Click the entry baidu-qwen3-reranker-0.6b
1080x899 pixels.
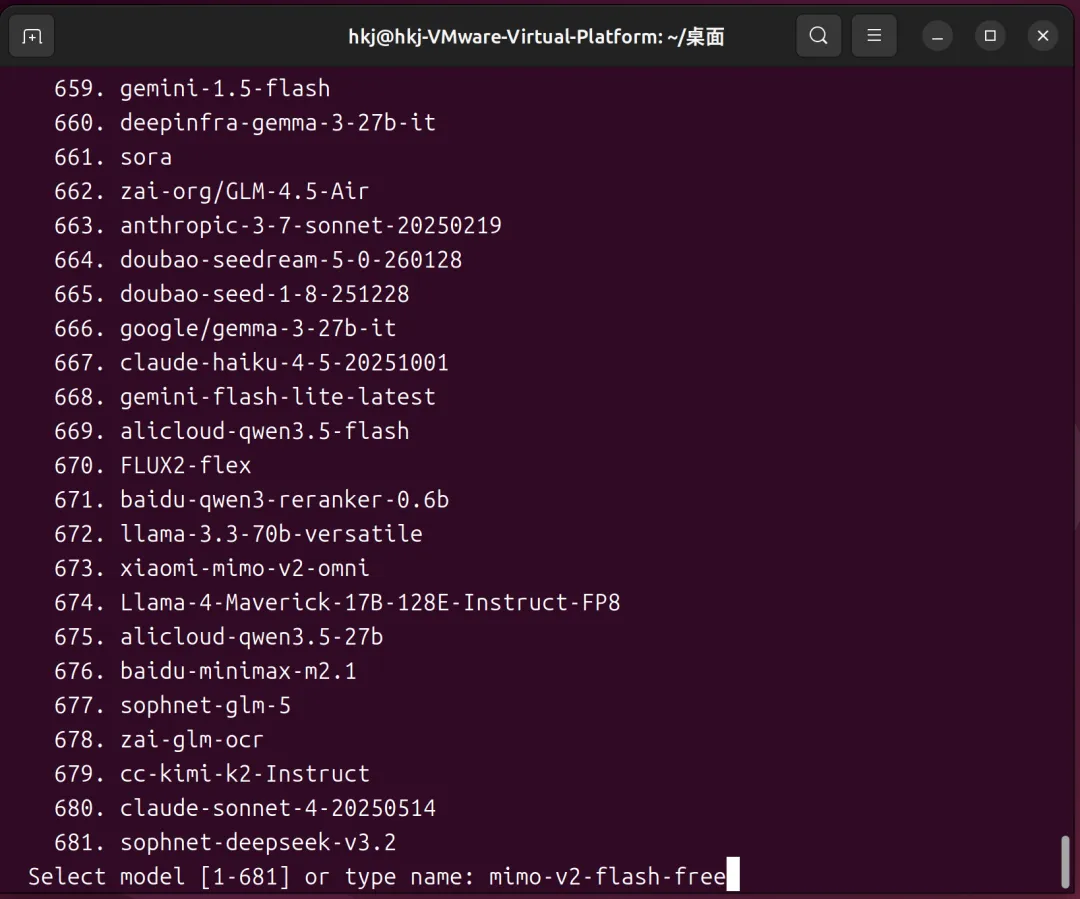coord(284,500)
